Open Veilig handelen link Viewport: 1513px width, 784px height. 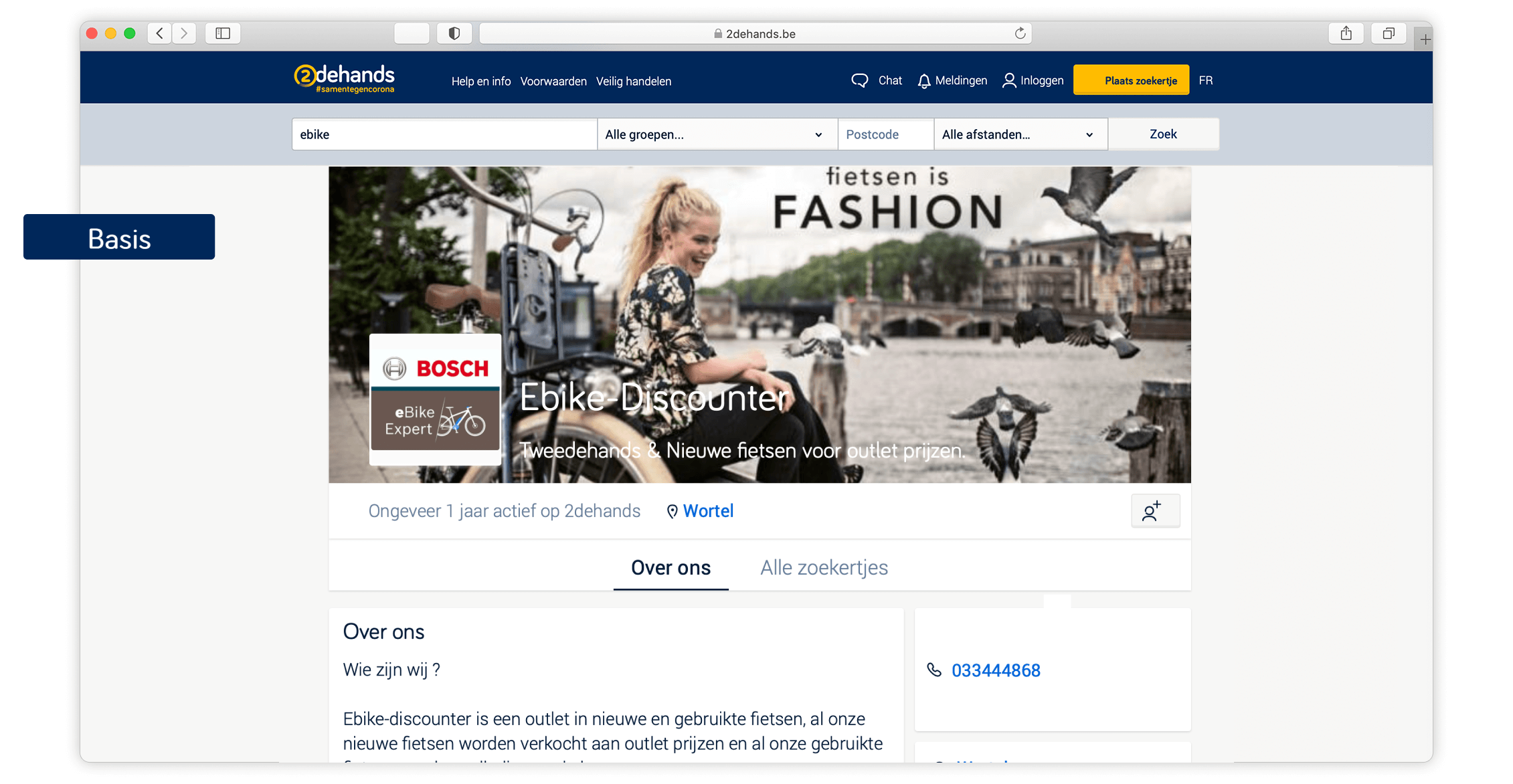pos(634,82)
